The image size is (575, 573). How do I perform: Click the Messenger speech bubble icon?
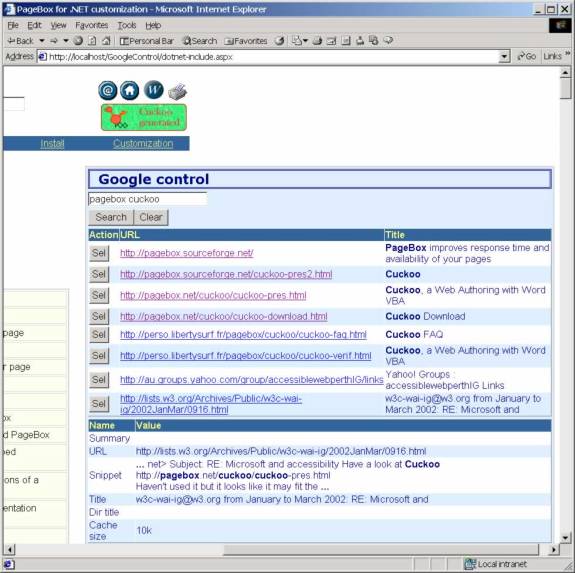pyautogui.click(x=388, y=41)
